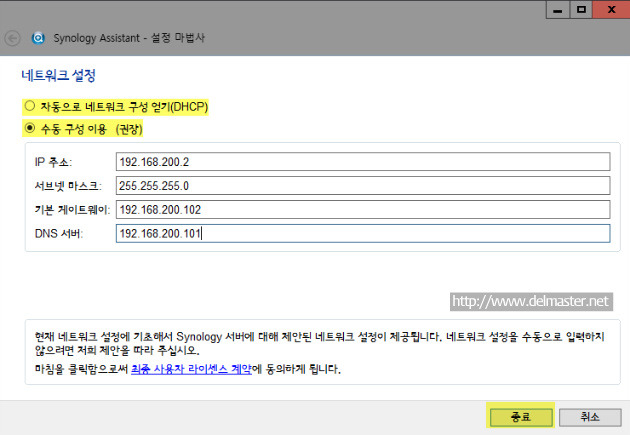Minimize the setup wizard window

click(558, 10)
